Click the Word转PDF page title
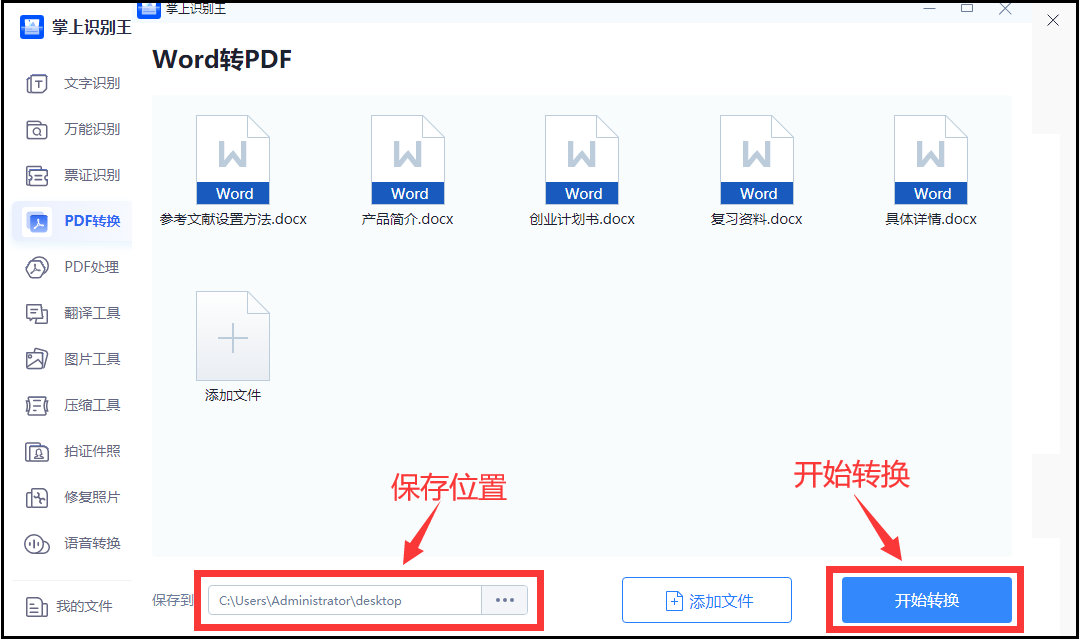The height and width of the screenshot is (640, 1080). click(222, 60)
